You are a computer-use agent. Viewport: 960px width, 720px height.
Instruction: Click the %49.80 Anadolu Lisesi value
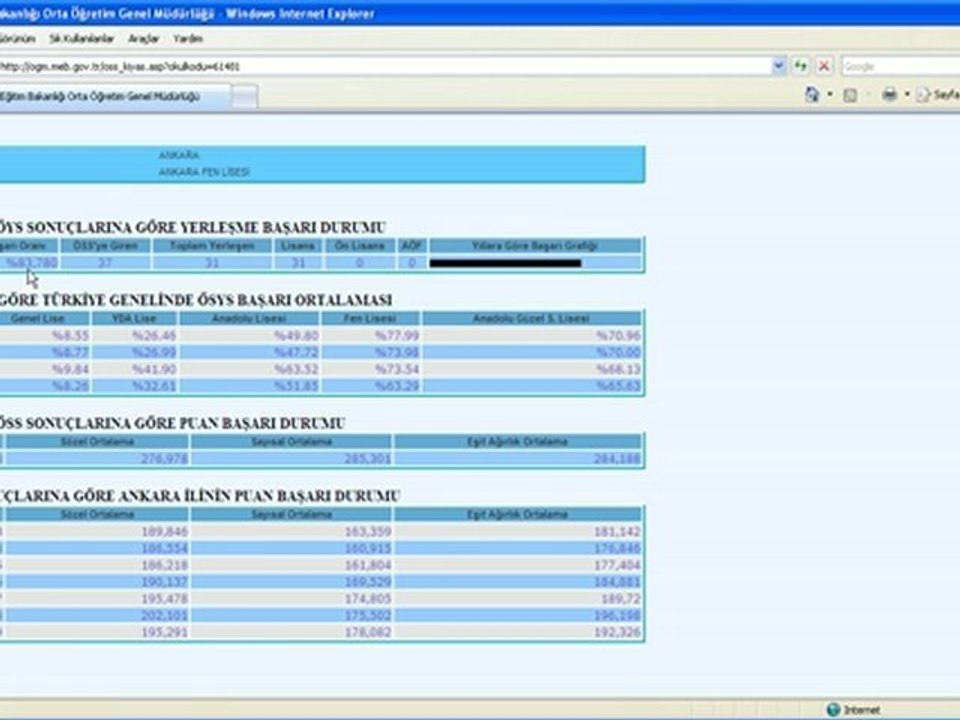click(296, 336)
